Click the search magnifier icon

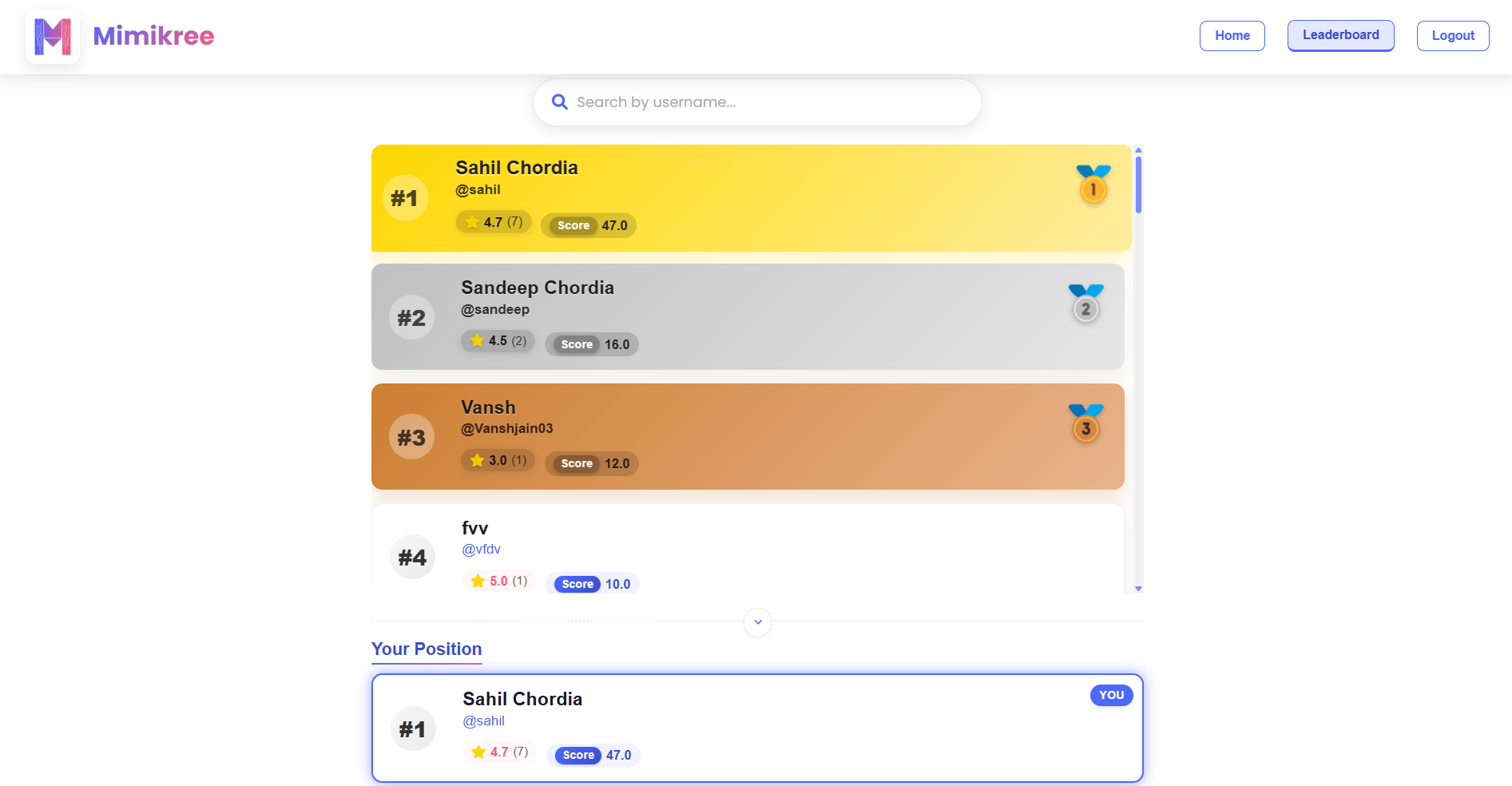click(560, 102)
